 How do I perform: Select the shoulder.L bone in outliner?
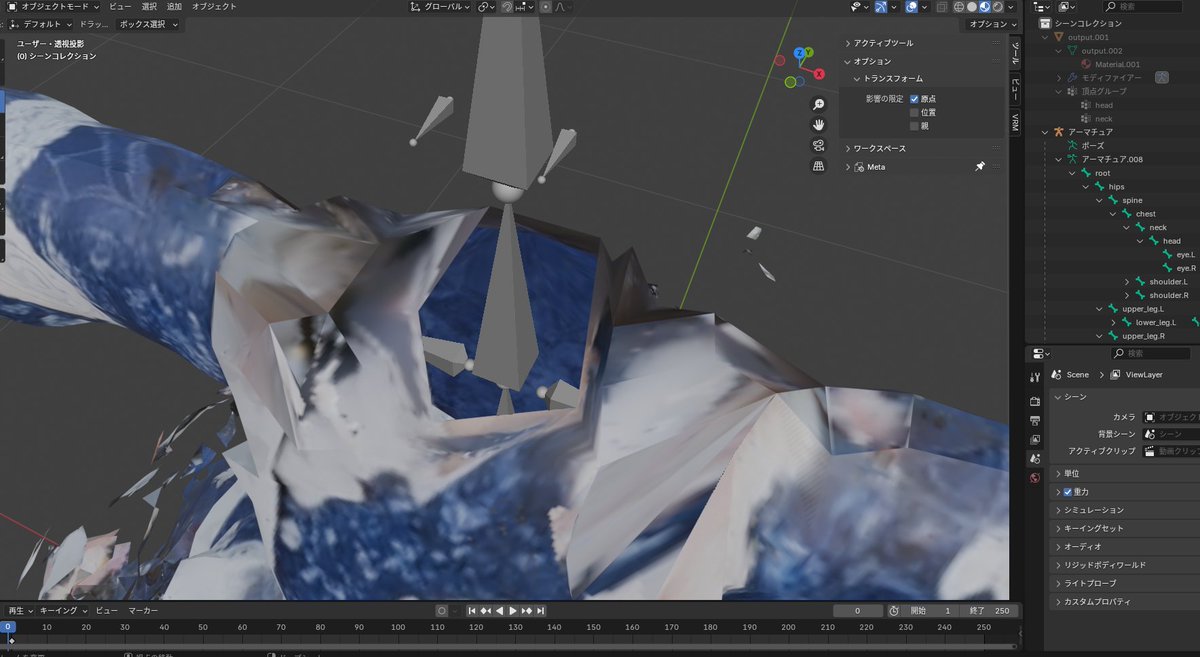click(1168, 282)
